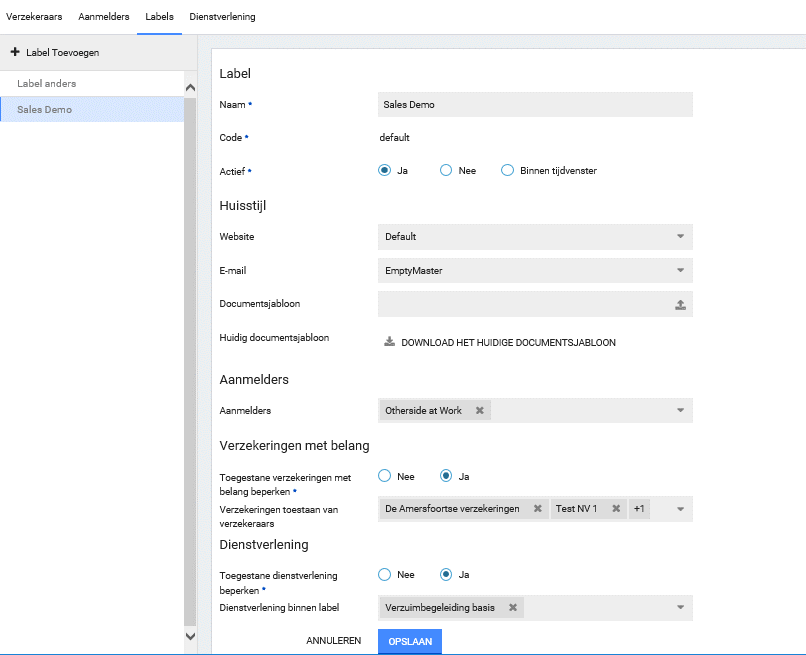
Task: Switch to the Verzekeraars tab
Action: (36, 17)
